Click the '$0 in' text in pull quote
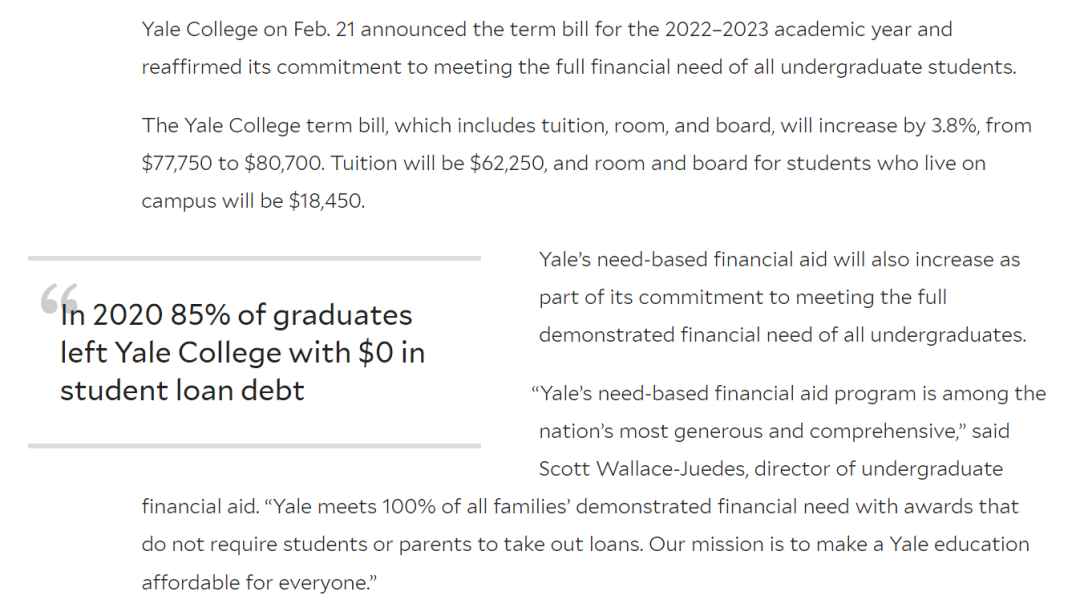The image size is (1080, 612). click(391, 352)
